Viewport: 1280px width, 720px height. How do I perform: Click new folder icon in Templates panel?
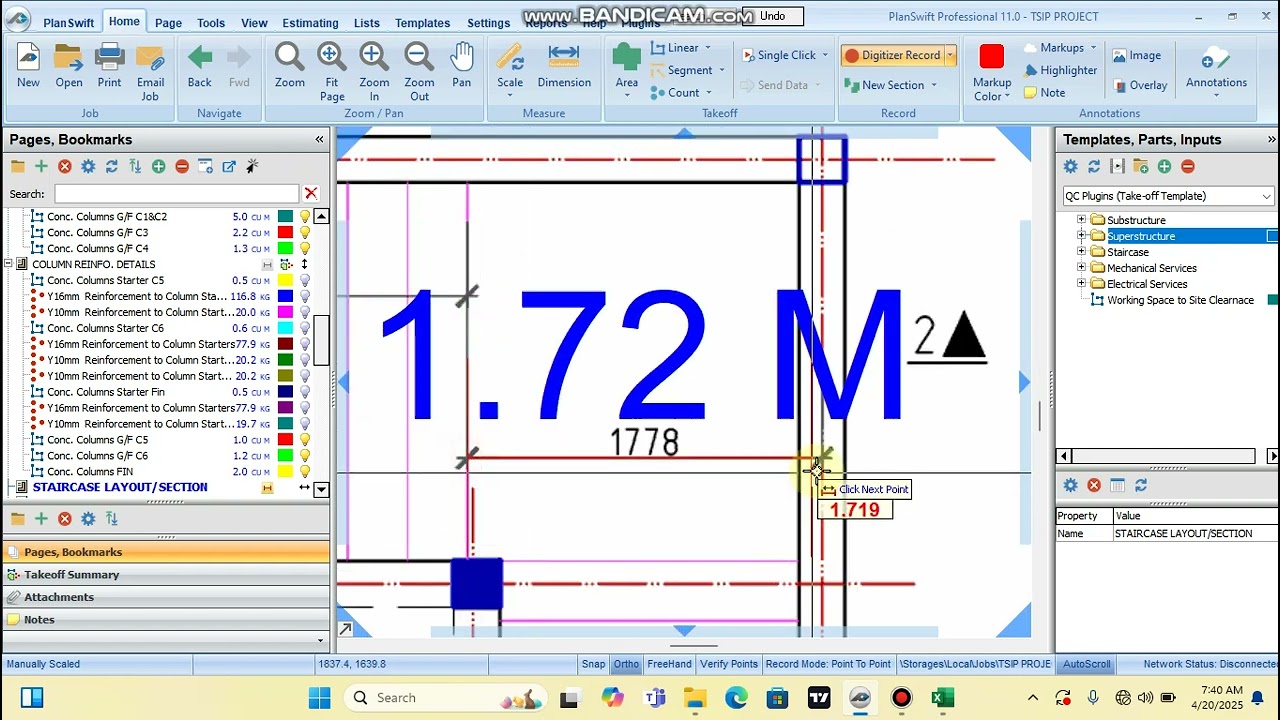pyautogui.click(x=1141, y=166)
